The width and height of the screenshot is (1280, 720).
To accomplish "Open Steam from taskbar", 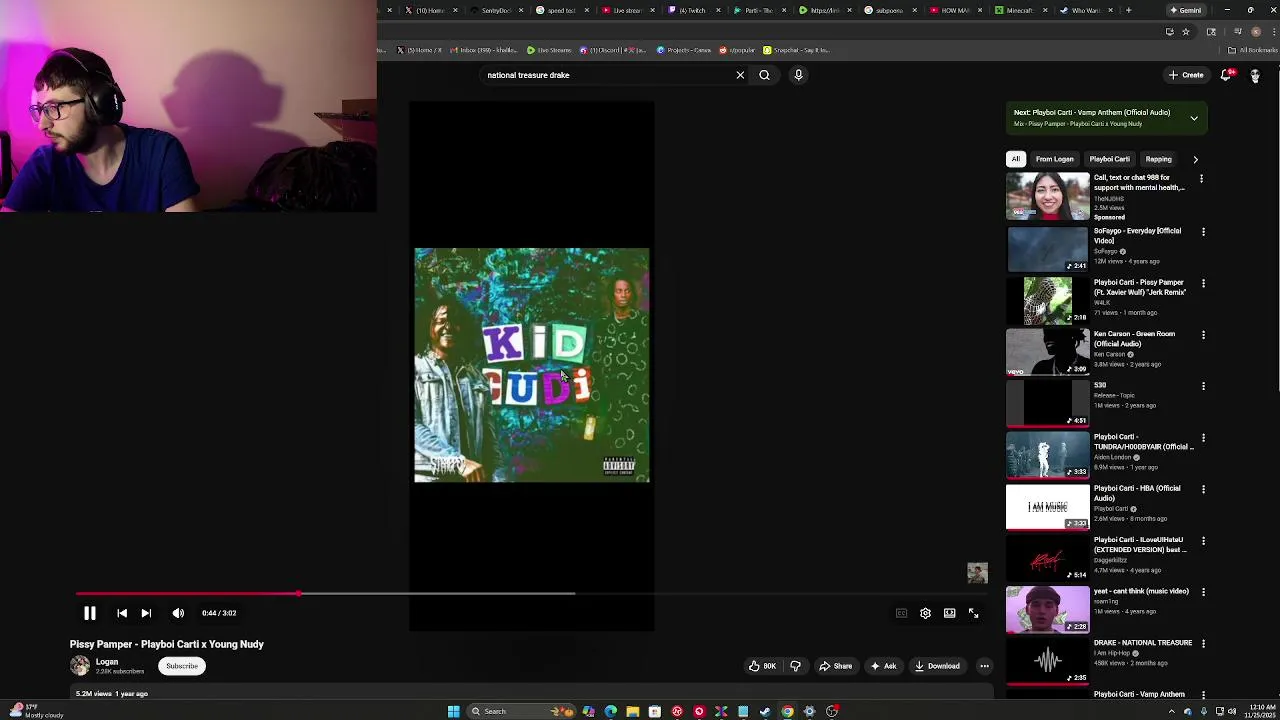I will pos(765,711).
